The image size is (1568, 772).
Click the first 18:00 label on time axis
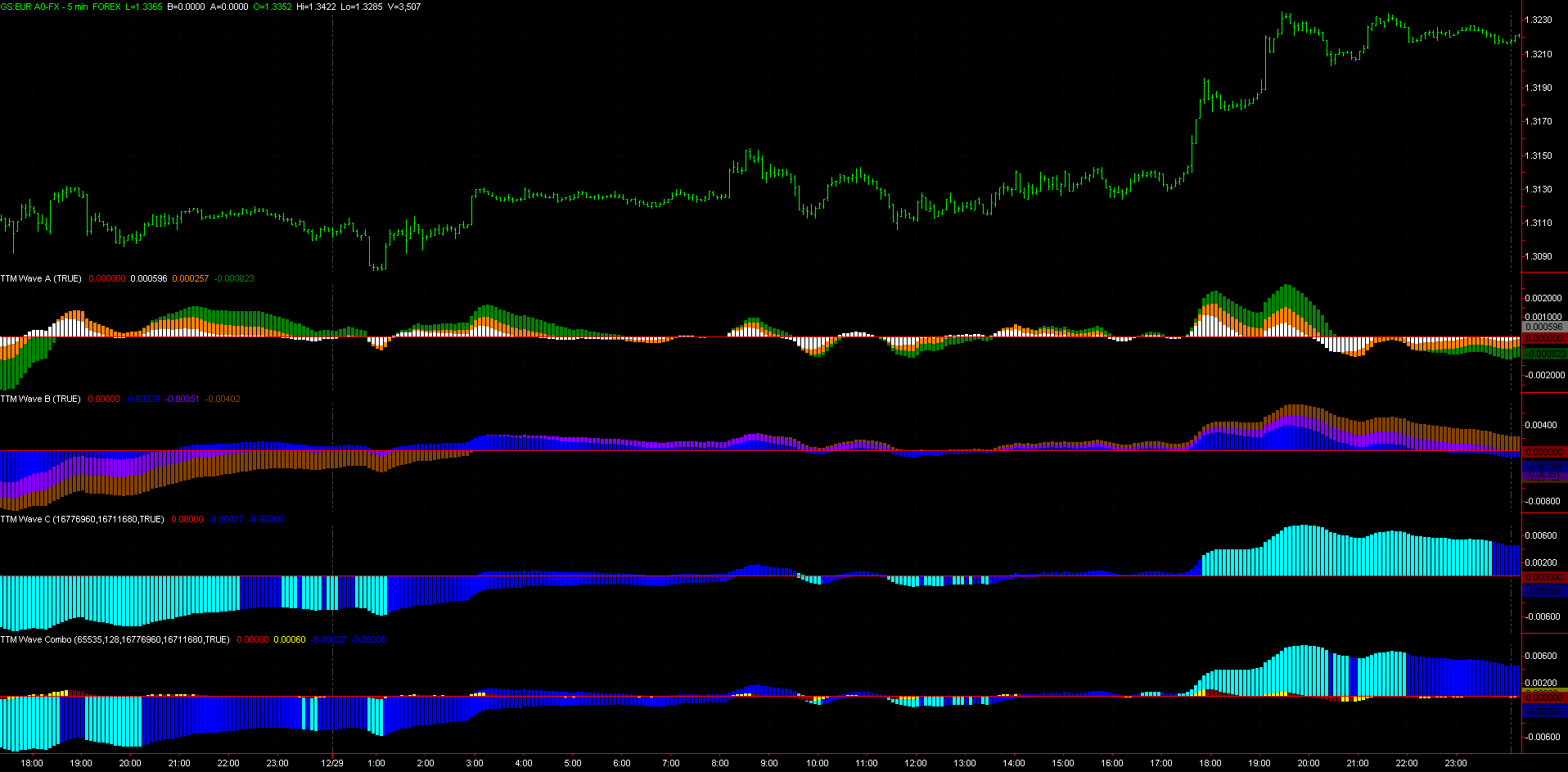coord(32,763)
